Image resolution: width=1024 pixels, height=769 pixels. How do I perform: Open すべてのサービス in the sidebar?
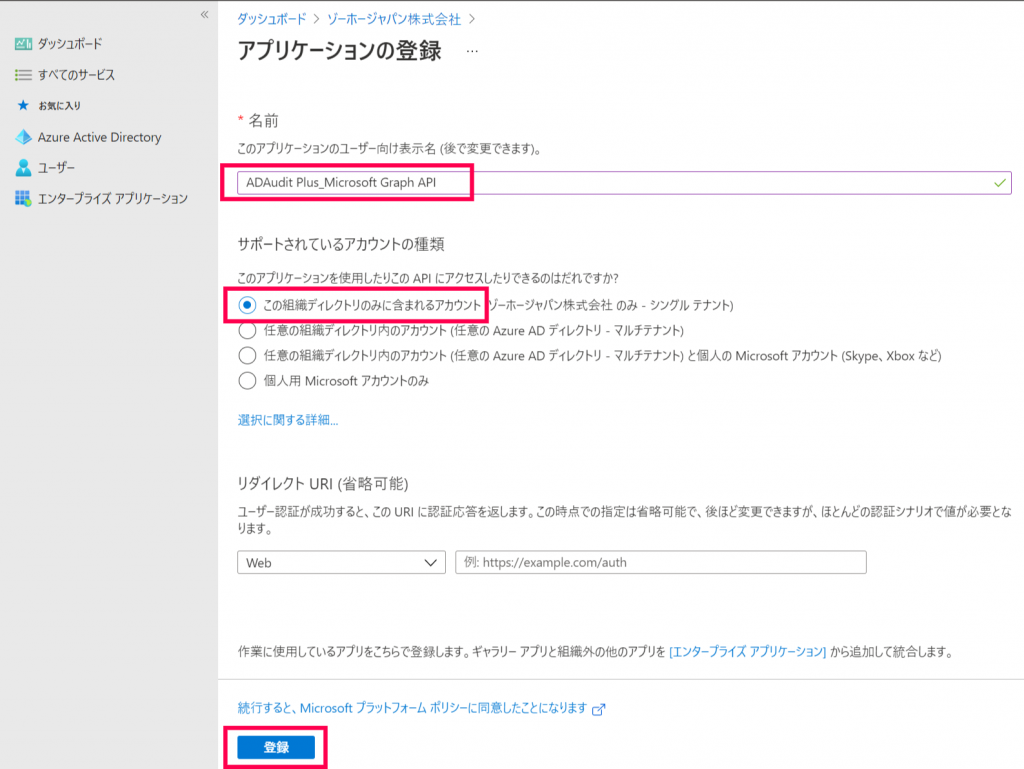(76, 75)
